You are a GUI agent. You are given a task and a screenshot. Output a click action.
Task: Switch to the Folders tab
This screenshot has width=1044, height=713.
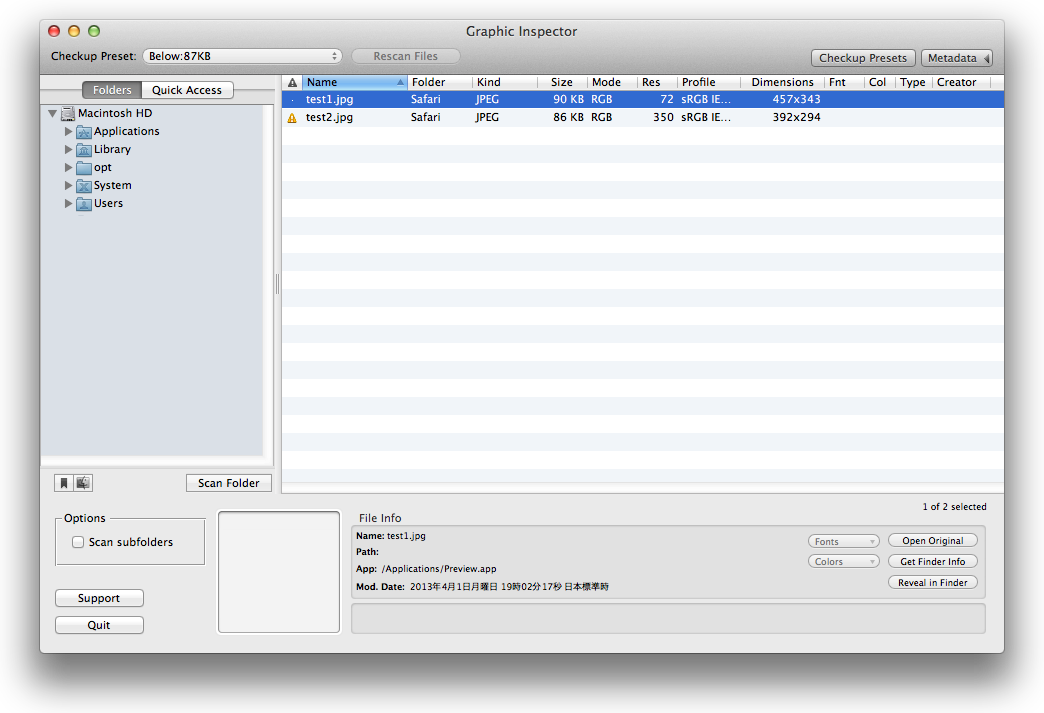tap(112, 90)
